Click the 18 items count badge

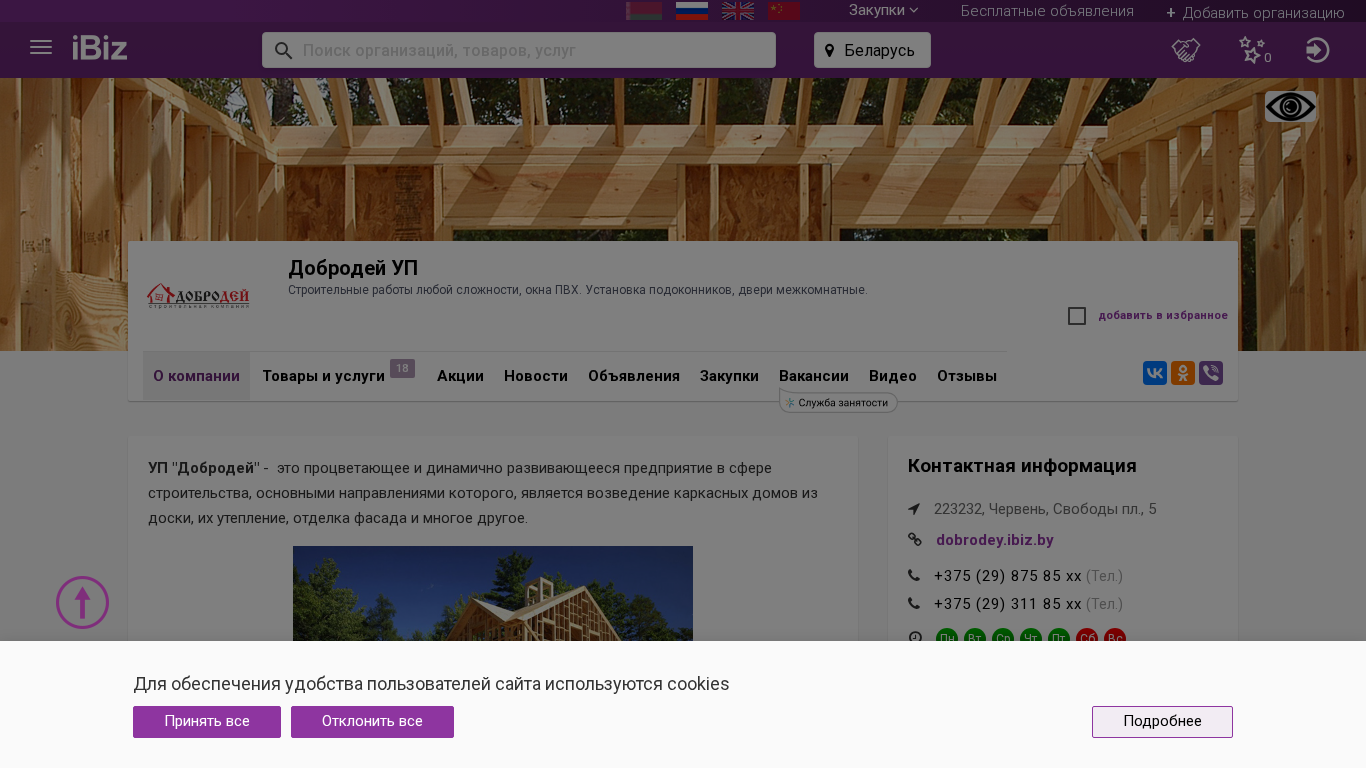402,368
